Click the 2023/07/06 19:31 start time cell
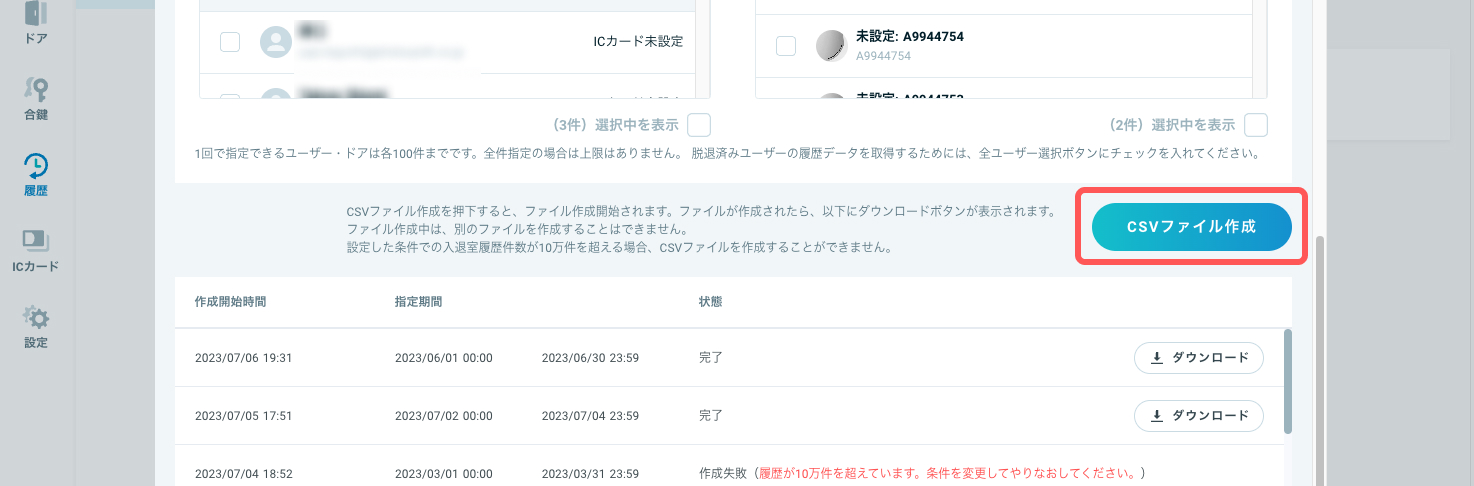Viewport: 1474px width, 486px height. click(243, 358)
